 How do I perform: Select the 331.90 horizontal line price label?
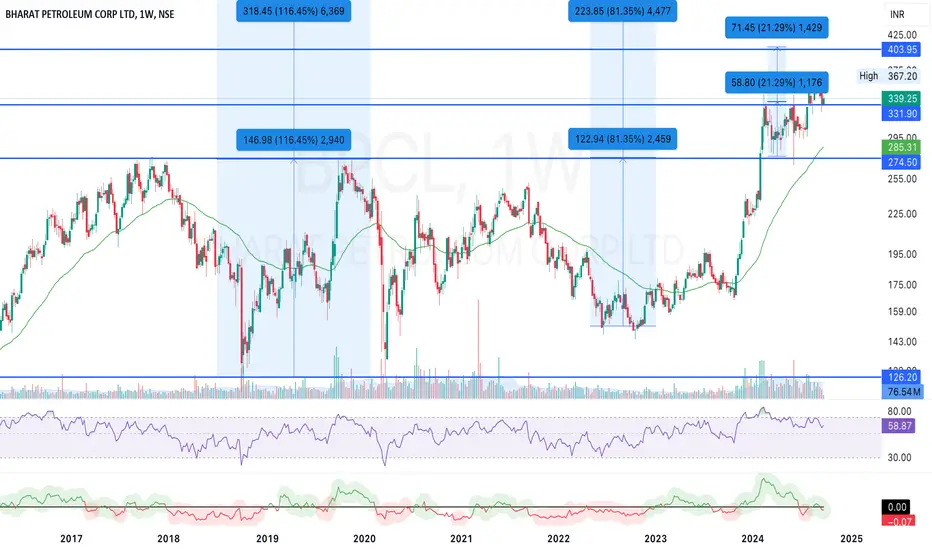[x=902, y=114]
